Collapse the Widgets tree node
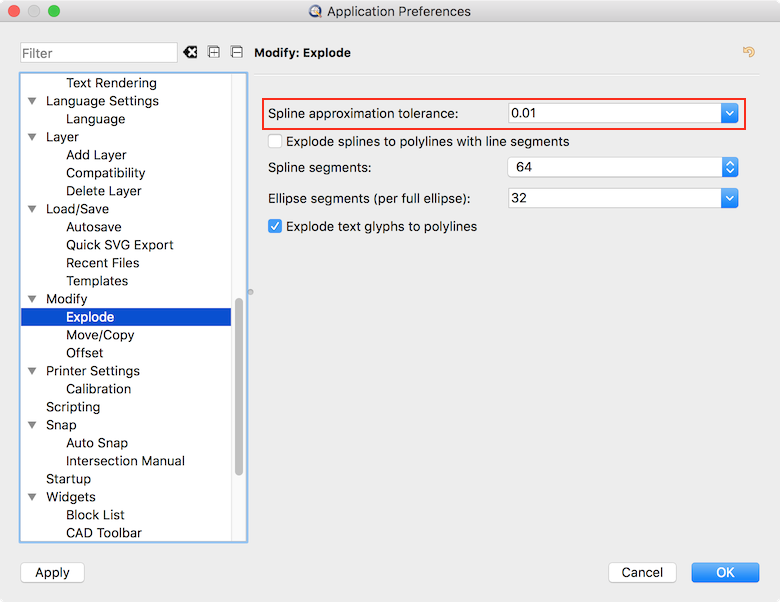 click(32, 497)
